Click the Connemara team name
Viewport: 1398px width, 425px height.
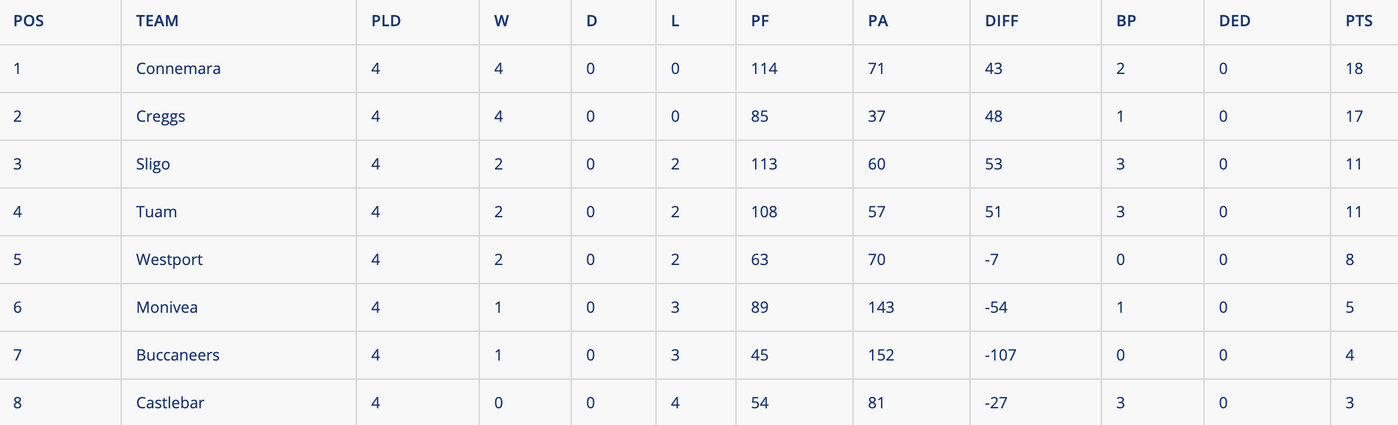click(x=178, y=69)
